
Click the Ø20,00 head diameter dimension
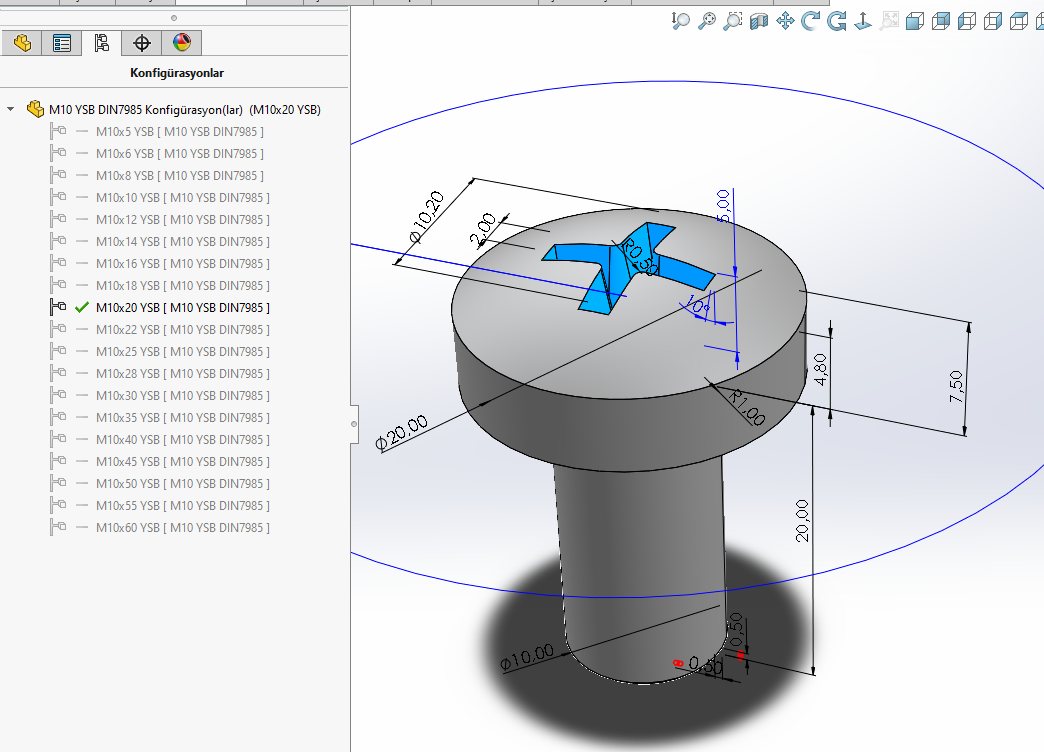coord(401,434)
